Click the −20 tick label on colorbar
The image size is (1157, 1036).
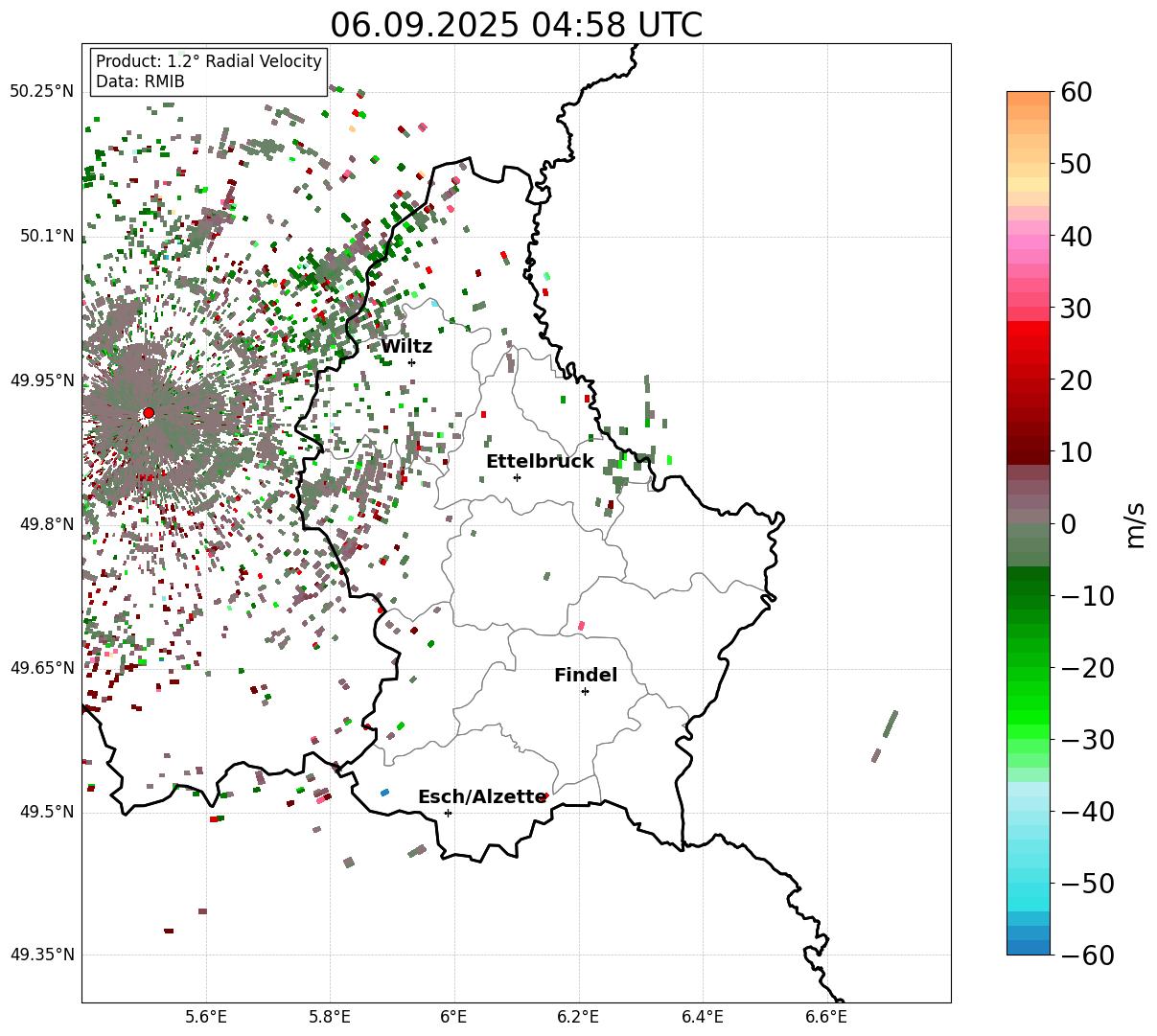click(x=1088, y=668)
